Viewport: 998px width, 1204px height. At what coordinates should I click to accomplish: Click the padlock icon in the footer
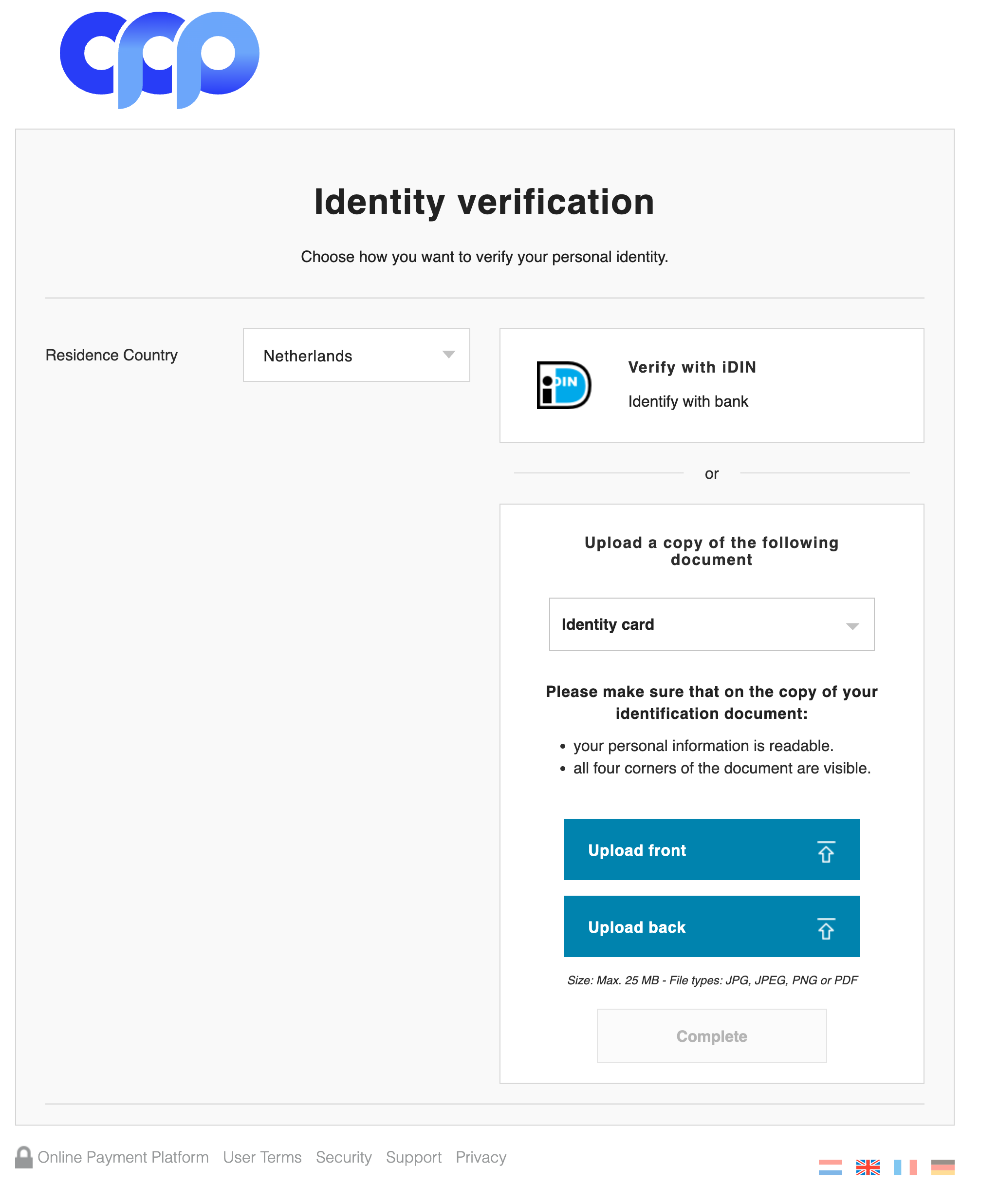(23, 1157)
